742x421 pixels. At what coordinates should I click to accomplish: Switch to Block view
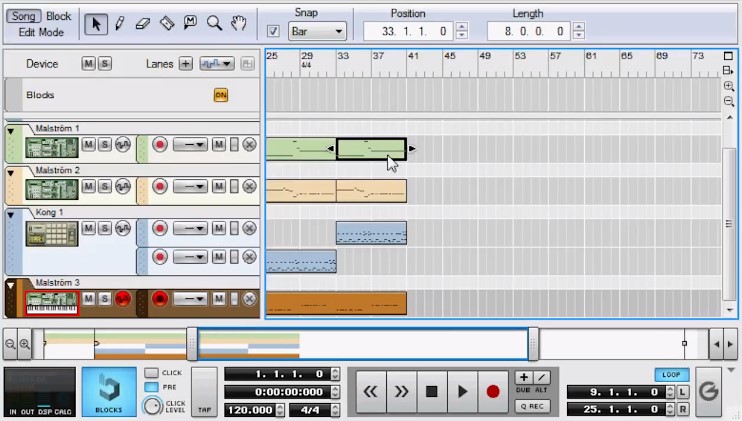pyautogui.click(x=59, y=16)
